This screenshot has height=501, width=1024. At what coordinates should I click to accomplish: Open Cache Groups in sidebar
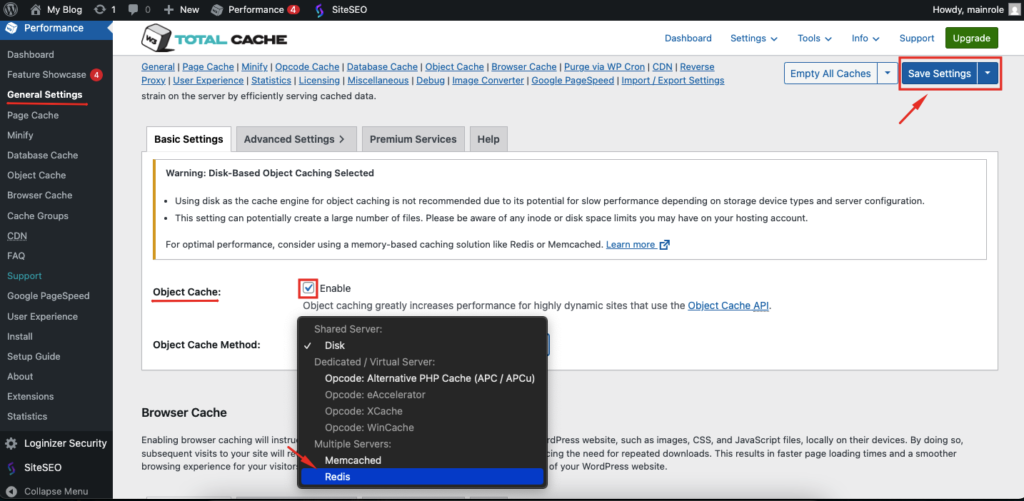coord(37,216)
